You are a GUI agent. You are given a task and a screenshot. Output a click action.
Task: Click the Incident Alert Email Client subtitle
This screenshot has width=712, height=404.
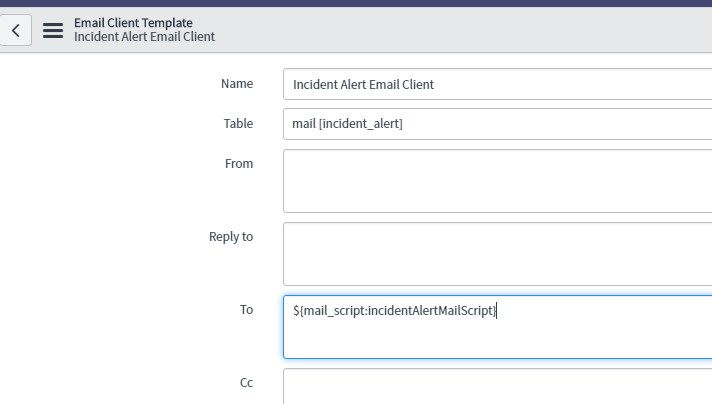[x=144, y=37]
